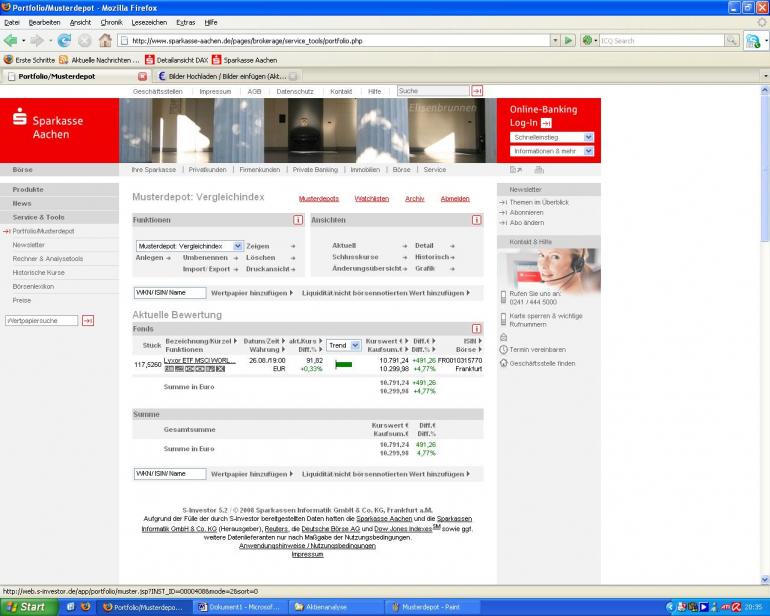Open the Schnelleinstieg dropdown
This screenshot has height=616, width=770.
point(551,138)
